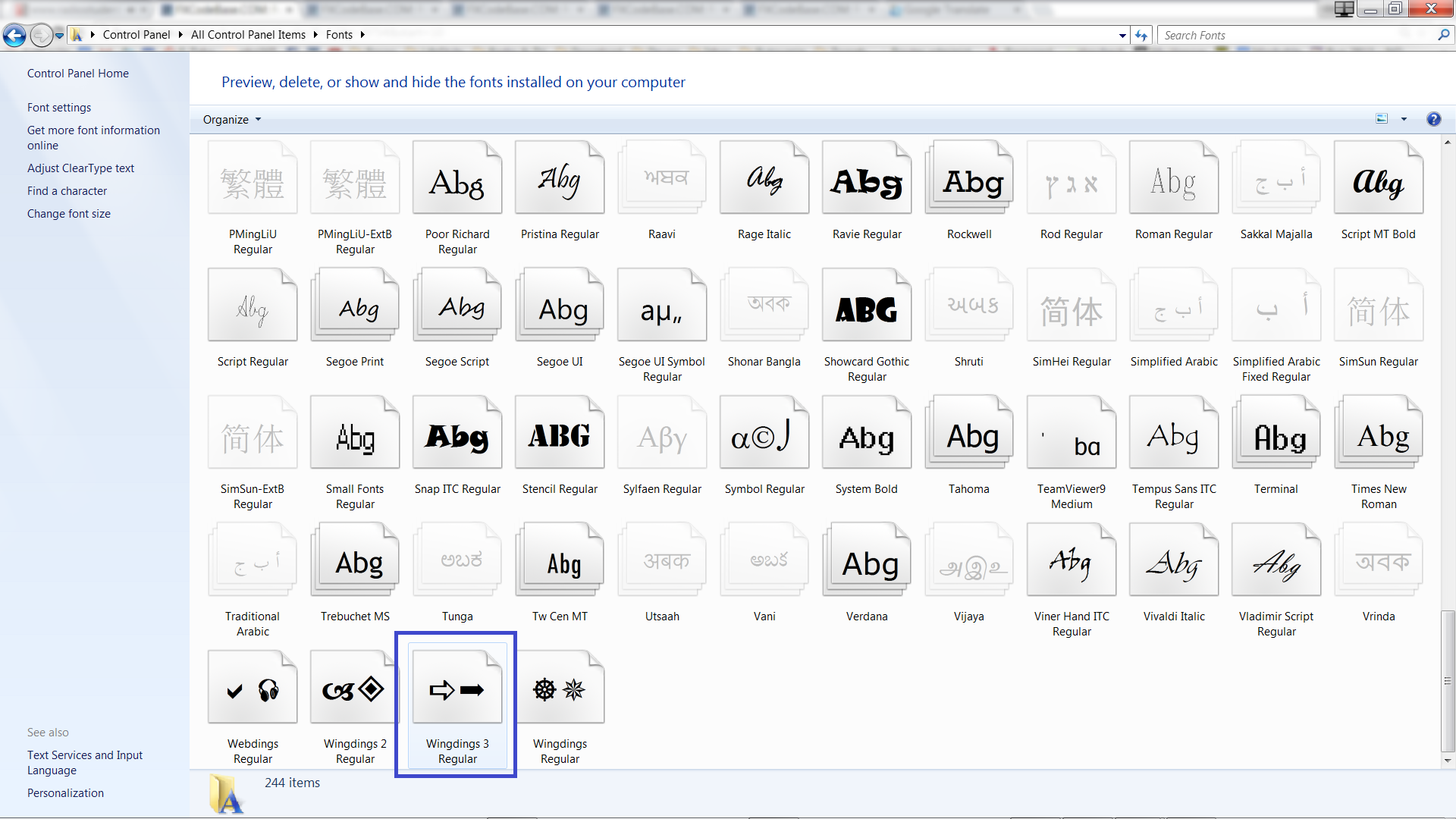
Task: Expand the arrow after Control Panel breadcrumb
Action: point(180,35)
